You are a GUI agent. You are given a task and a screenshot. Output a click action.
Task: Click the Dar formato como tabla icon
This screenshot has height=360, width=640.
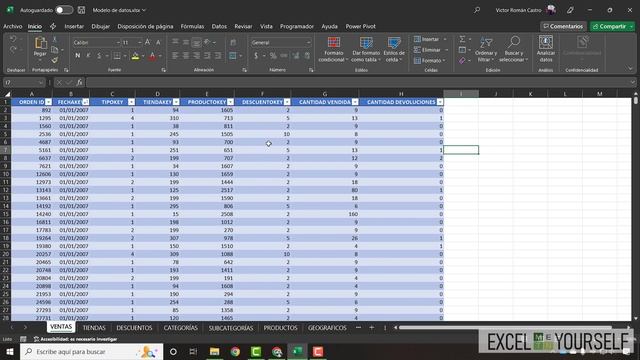[366, 42]
